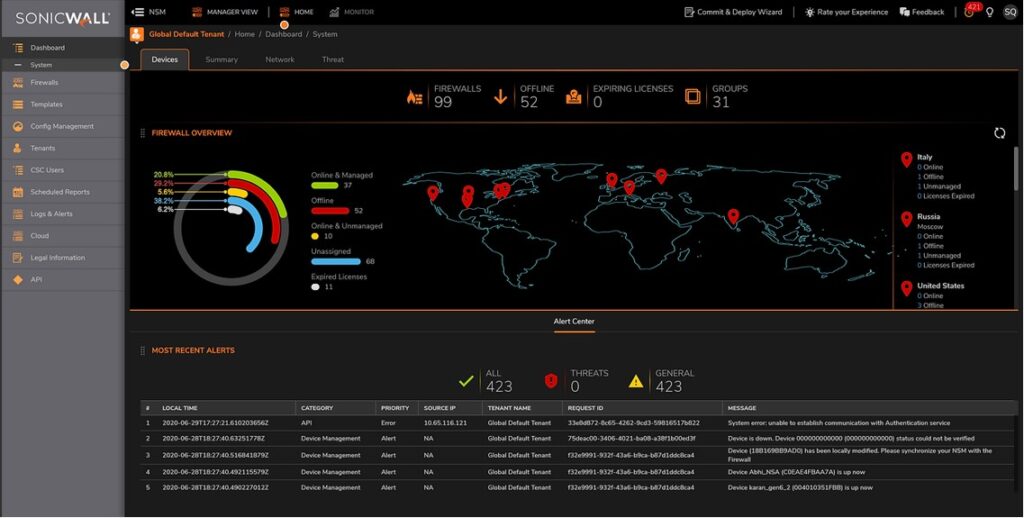
Task: Select the Alert Center tab
Action: point(574,321)
